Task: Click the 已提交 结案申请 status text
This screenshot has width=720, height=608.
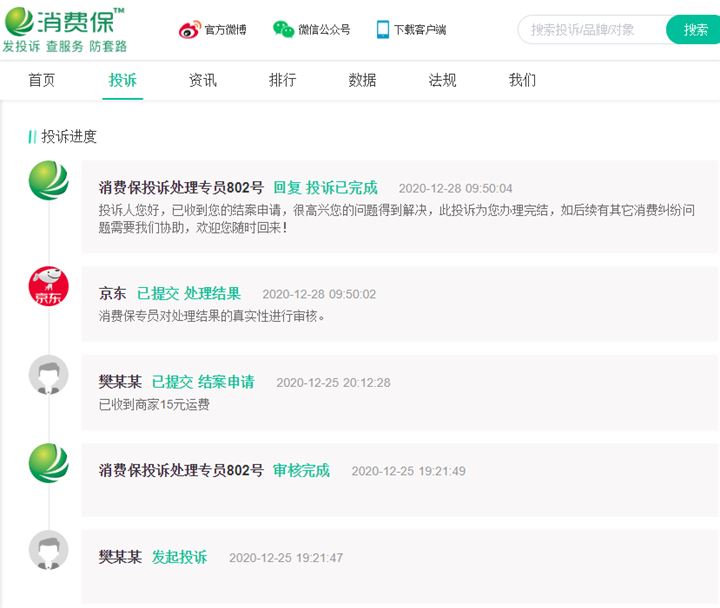Action: (x=203, y=382)
